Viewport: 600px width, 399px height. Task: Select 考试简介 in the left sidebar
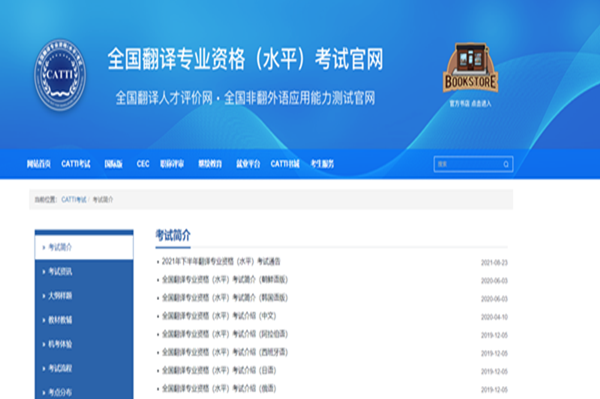pyautogui.click(x=84, y=247)
